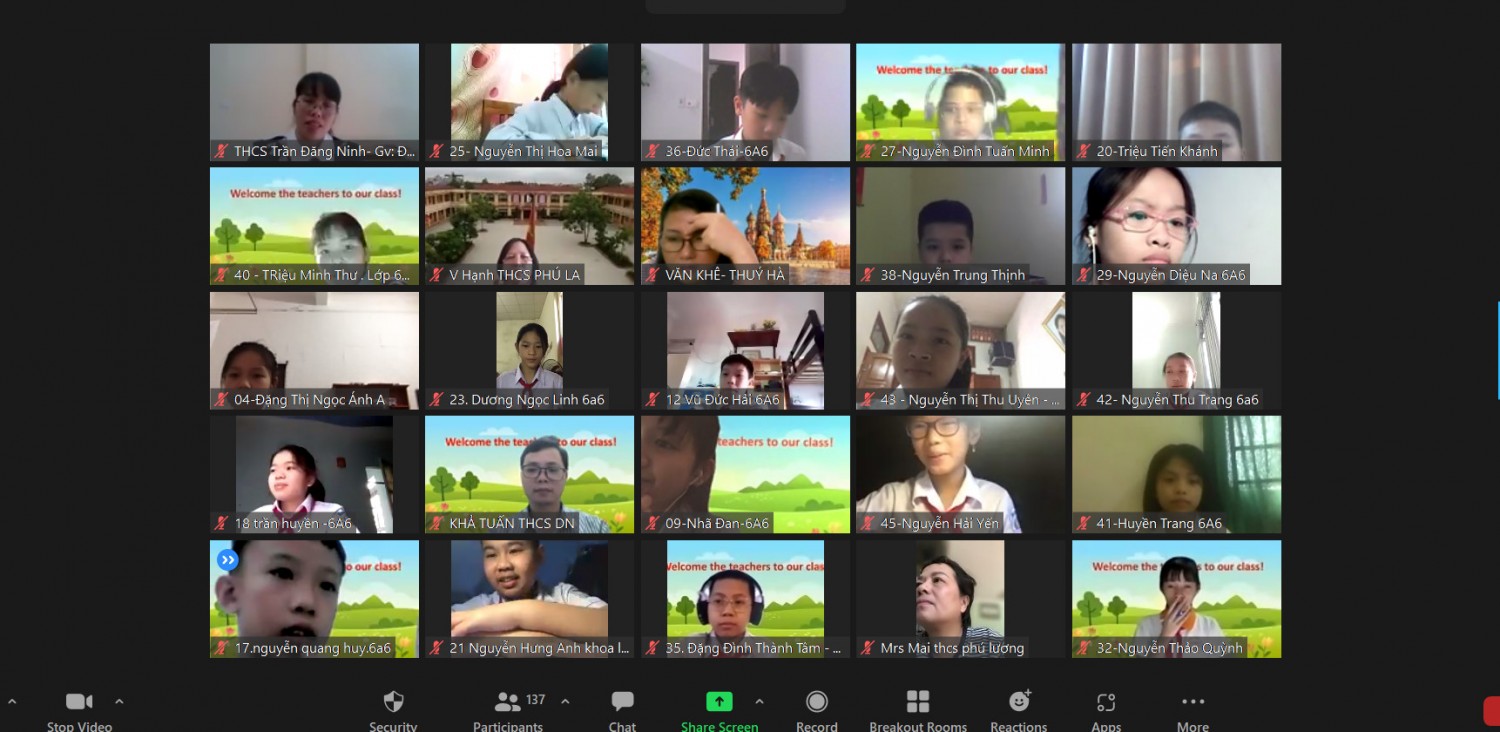Open the Chat panel
The image size is (1500, 732).
point(622,702)
